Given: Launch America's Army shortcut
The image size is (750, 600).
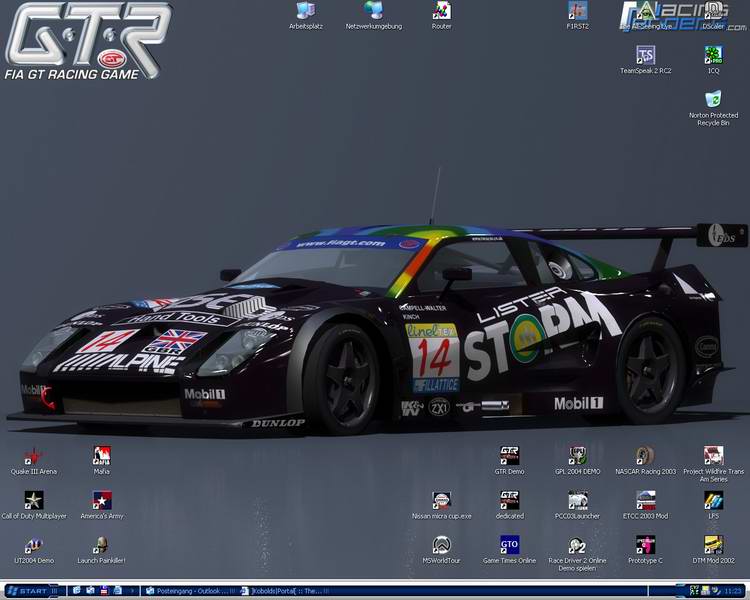Looking at the screenshot, I should 102,505.
